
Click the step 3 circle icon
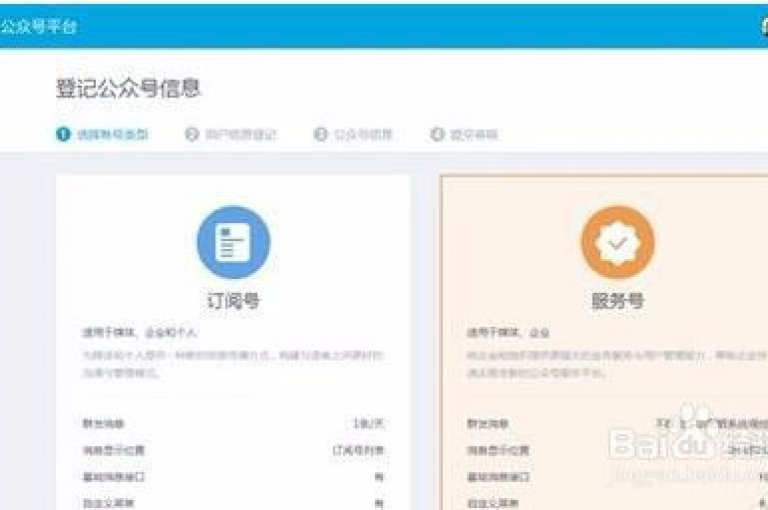(x=320, y=134)
